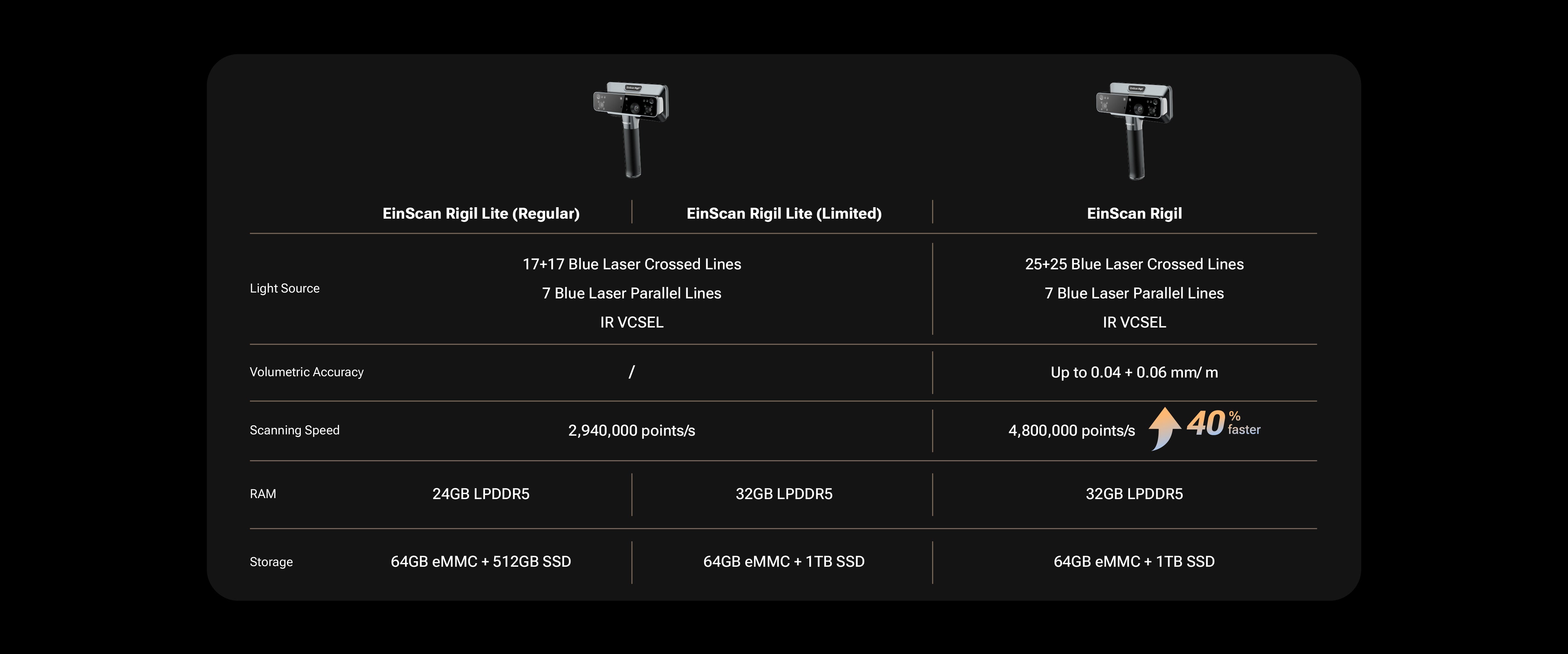Click the "RAM" row label
The width and height of the screenshot is (1568, 654).
point(263,494)
